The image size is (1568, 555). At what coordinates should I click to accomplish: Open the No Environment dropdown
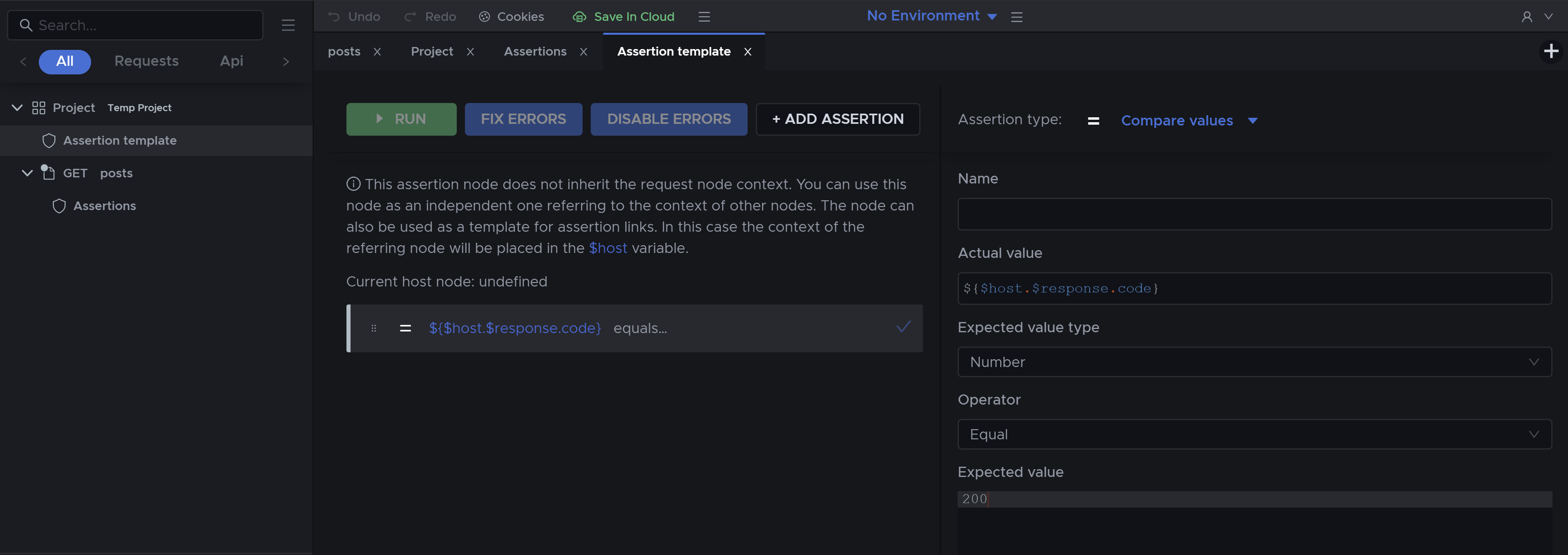click(x=931, y=16)
